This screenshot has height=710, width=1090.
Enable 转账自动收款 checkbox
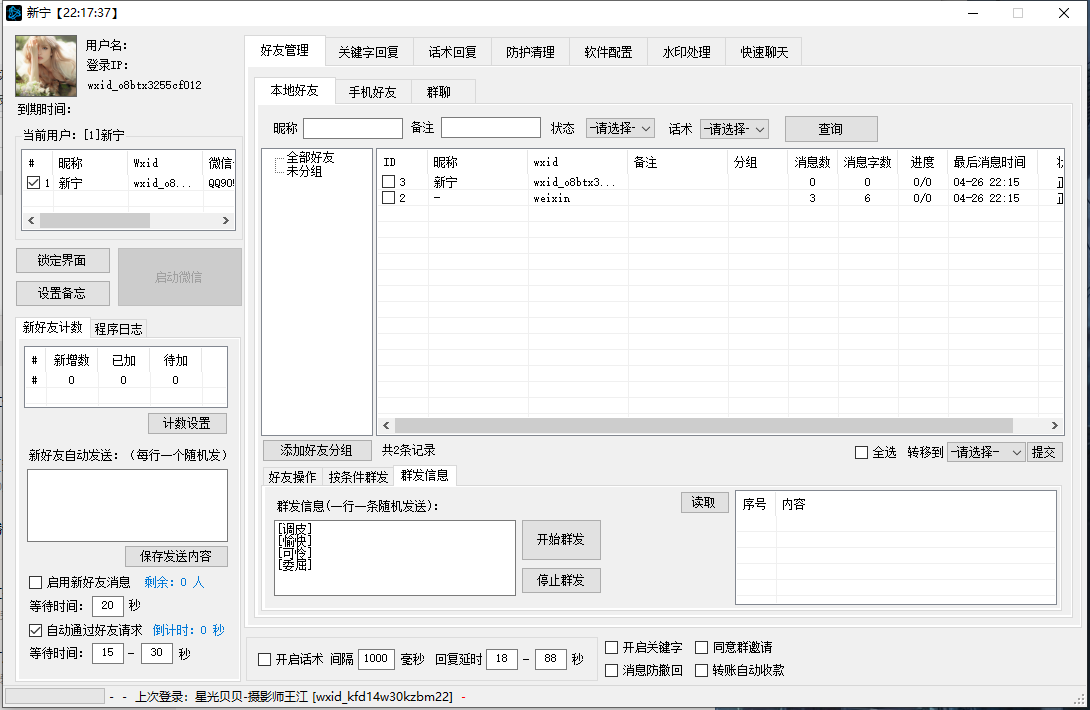[701, 670]
